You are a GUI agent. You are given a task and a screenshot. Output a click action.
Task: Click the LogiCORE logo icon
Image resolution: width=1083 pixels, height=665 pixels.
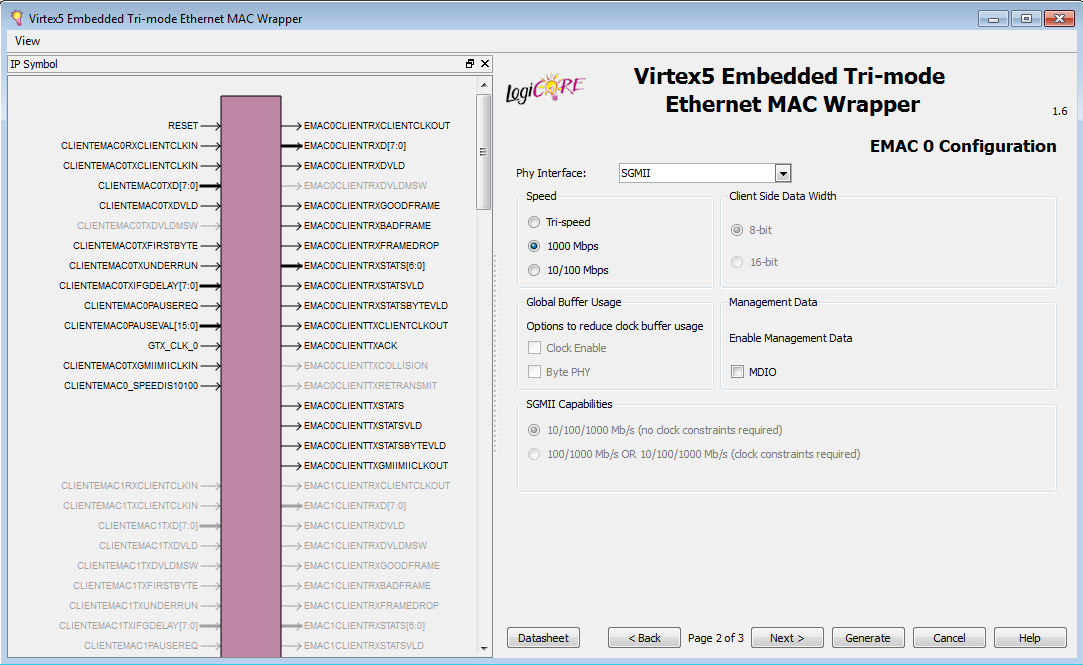tap(546, 89)
